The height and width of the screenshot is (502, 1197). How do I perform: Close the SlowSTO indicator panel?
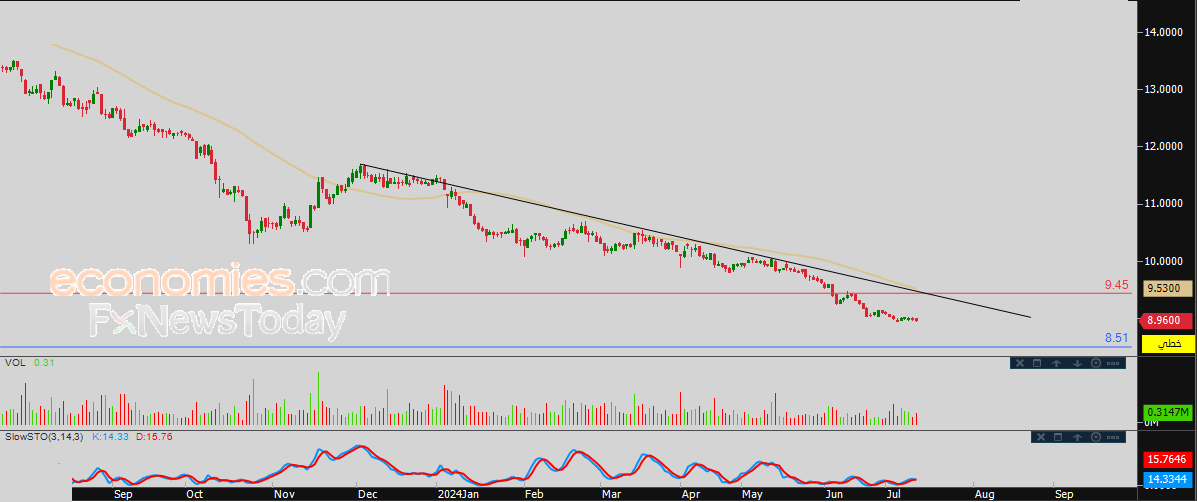tap(1041, 437)
